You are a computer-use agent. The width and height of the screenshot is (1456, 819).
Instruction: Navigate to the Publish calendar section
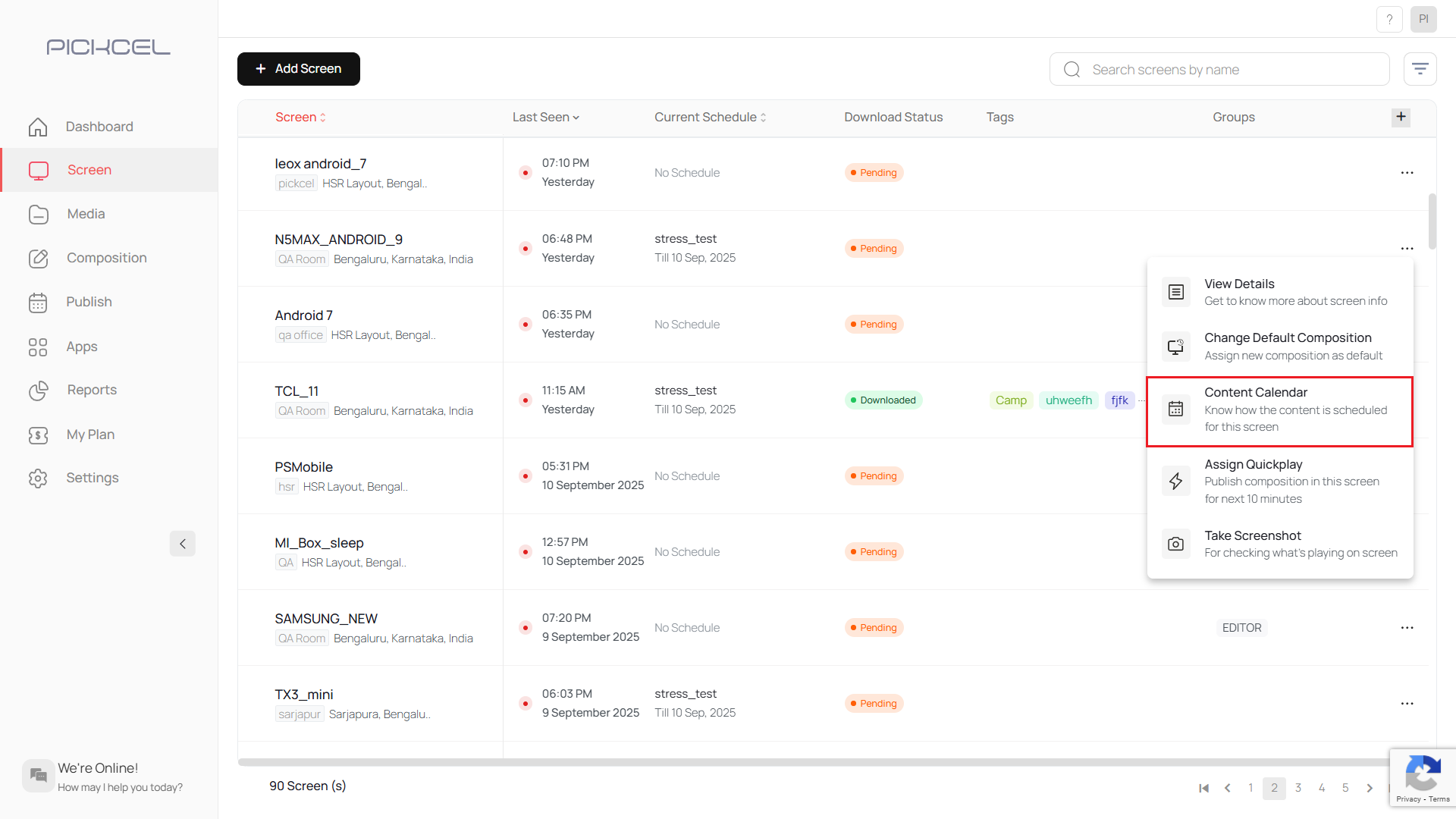(x=89, y=302)
